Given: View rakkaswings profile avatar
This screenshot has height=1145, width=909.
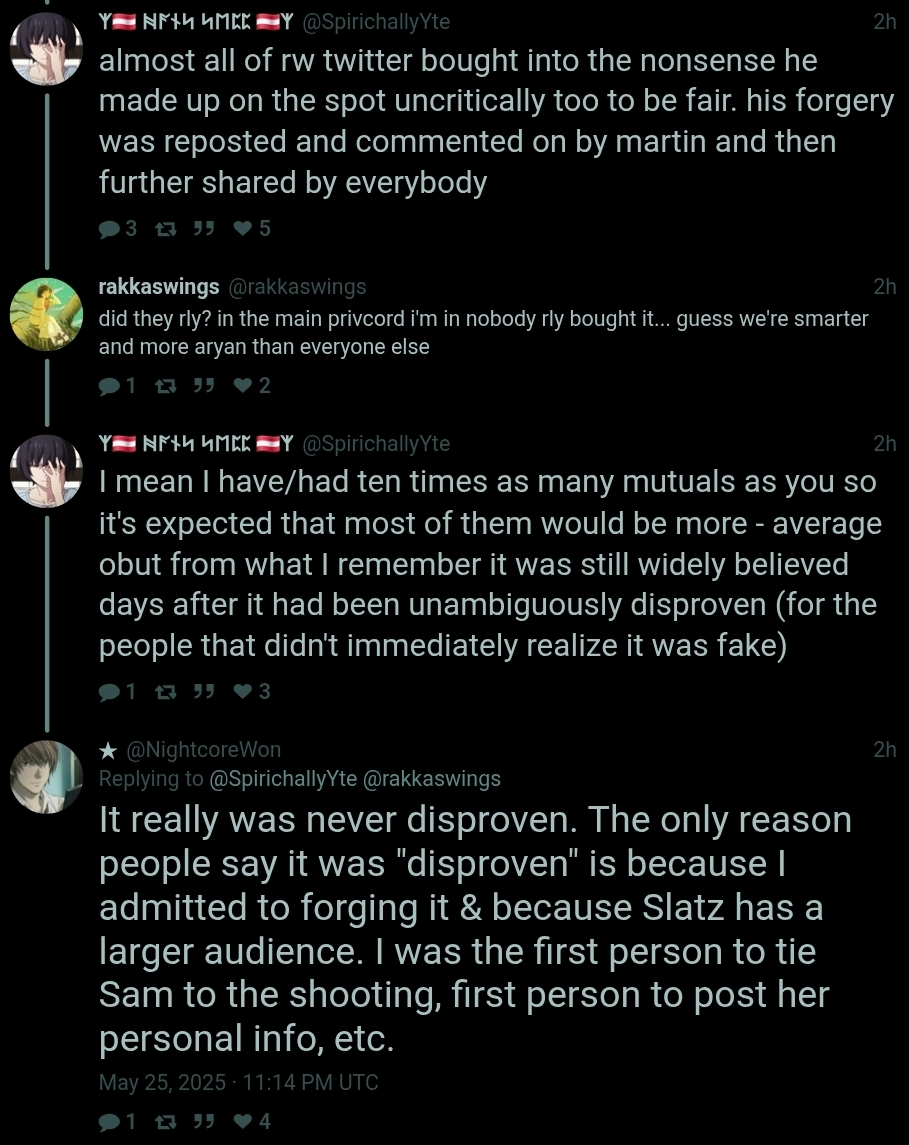Looking at the screenshot, I should pyautogui.click(x=46, y=315).
